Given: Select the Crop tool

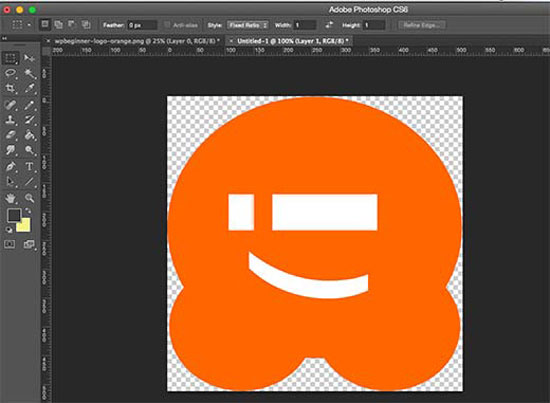Looking at the screenshot, I should coord(10,88).
